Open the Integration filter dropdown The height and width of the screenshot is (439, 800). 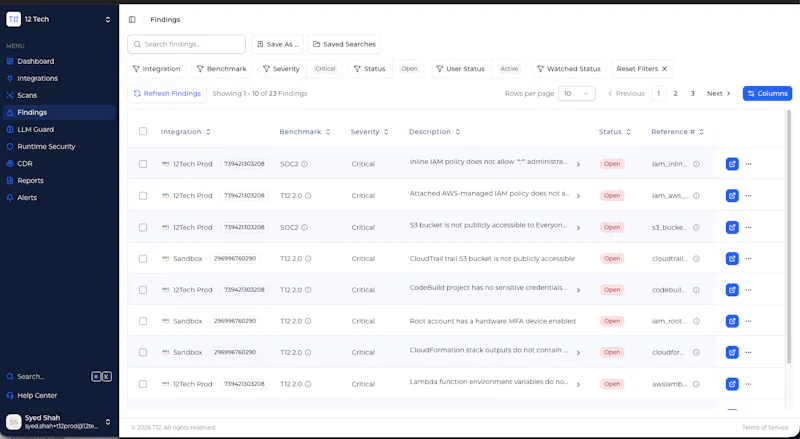pos(157,69)
